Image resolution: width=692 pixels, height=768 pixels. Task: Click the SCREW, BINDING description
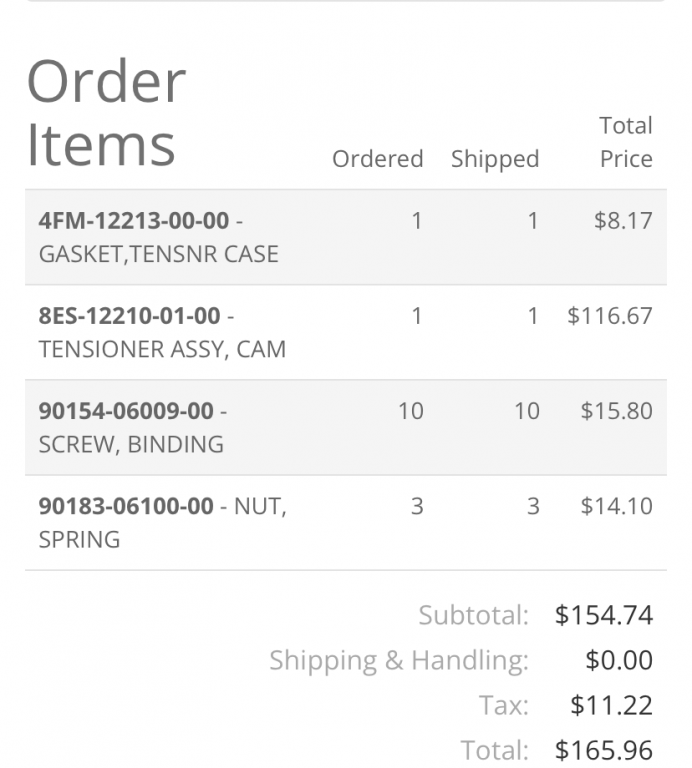(x=131, y=445)
